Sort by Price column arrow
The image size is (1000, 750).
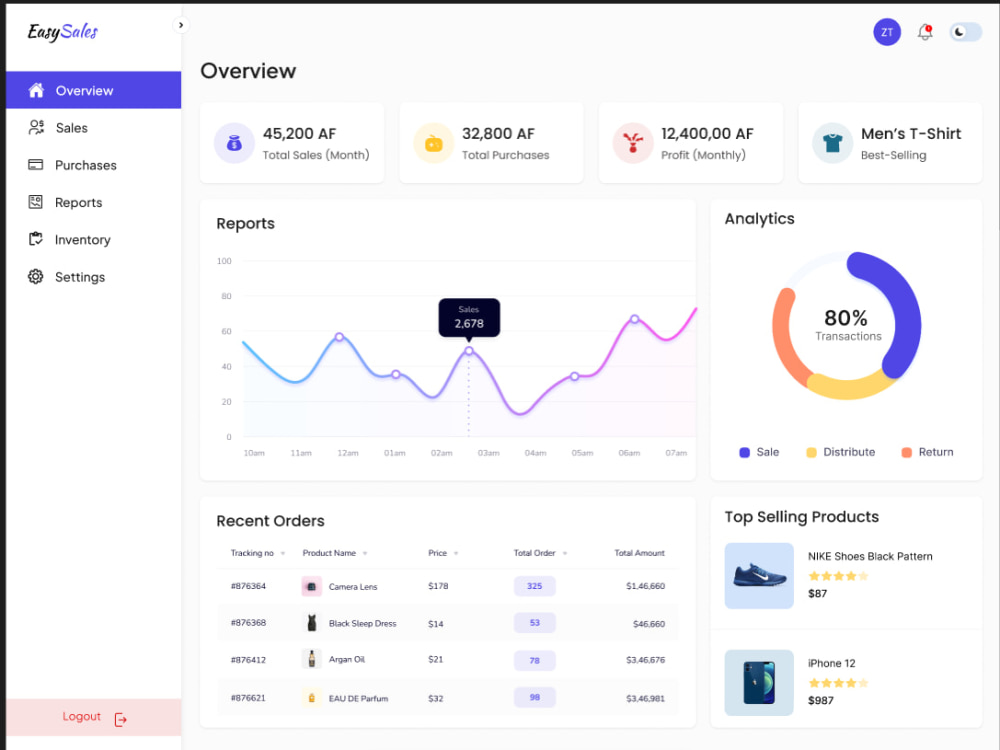click(x=456, y=554)
